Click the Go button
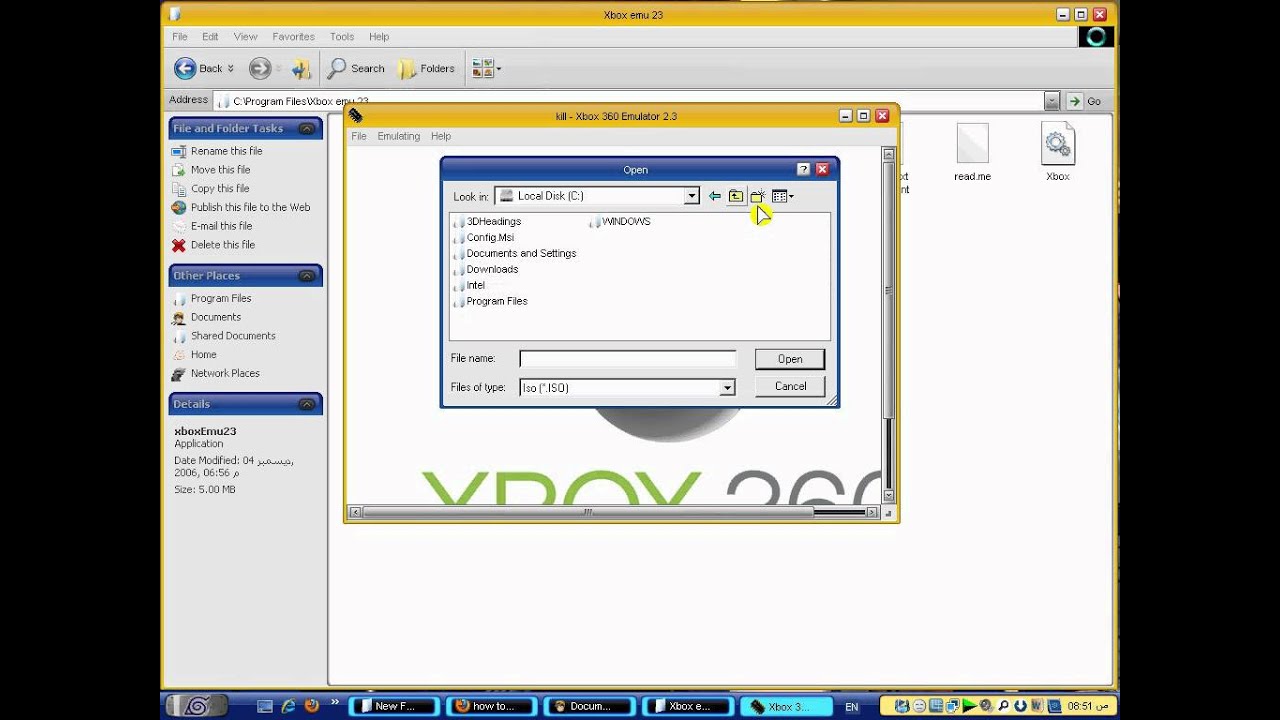The image size is (1280, 720). click(1084, 101)
